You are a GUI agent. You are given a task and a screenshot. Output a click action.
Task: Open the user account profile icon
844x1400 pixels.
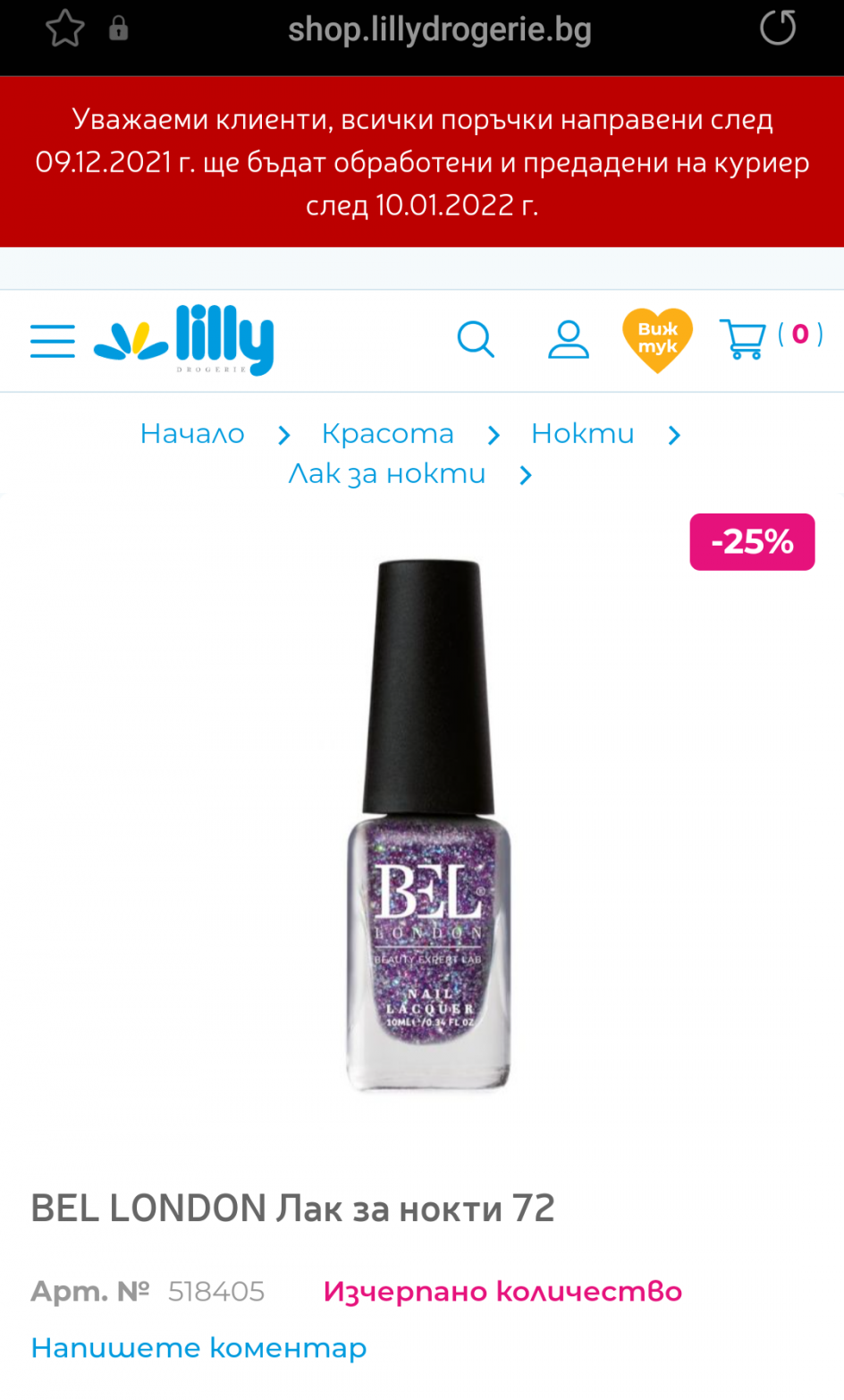pyautogui.click(x=569, y=340)
